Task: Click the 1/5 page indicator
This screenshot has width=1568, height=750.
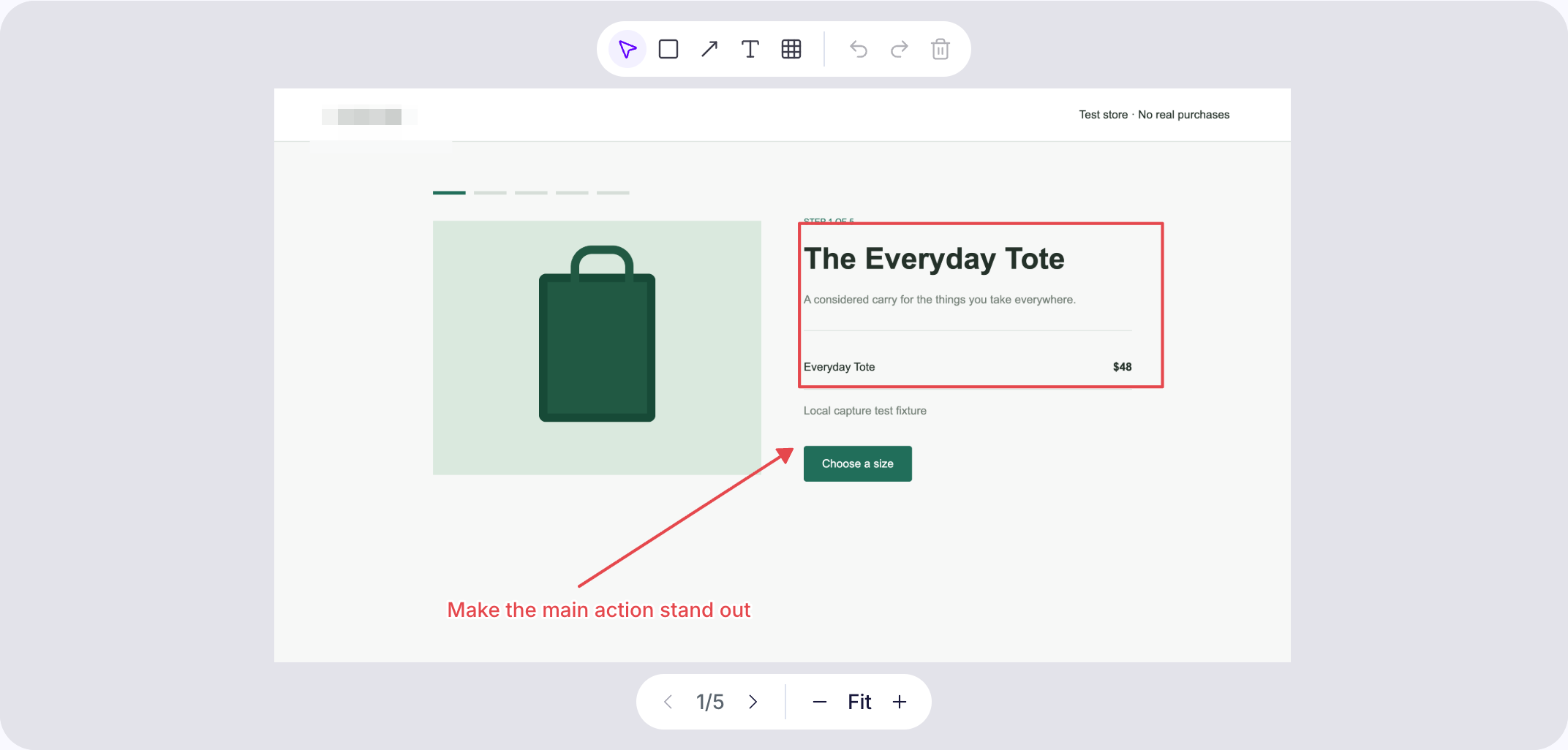Action: (710, 702)
